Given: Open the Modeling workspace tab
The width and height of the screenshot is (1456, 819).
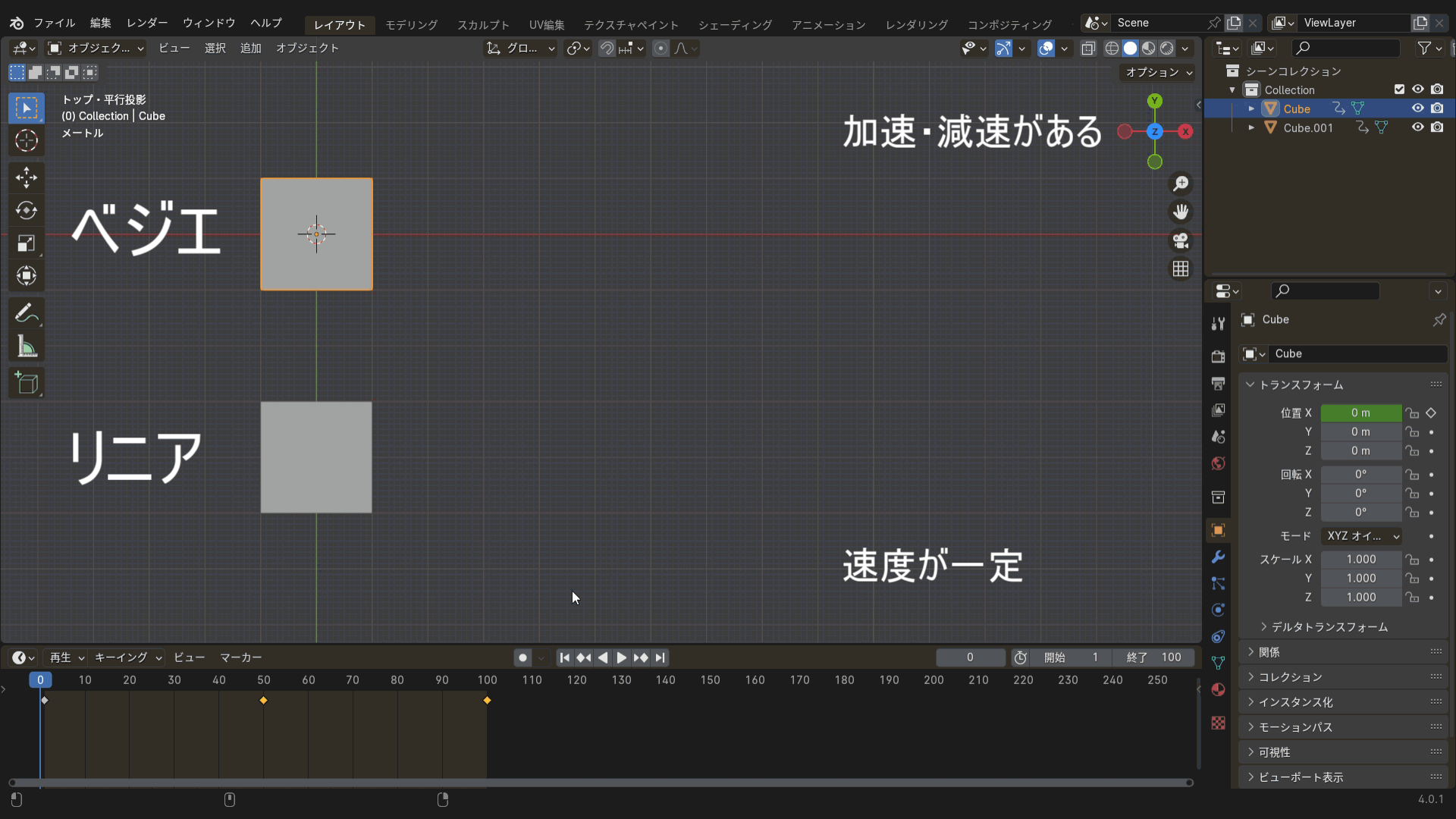Looking at the screenshot, I should 411,24.
